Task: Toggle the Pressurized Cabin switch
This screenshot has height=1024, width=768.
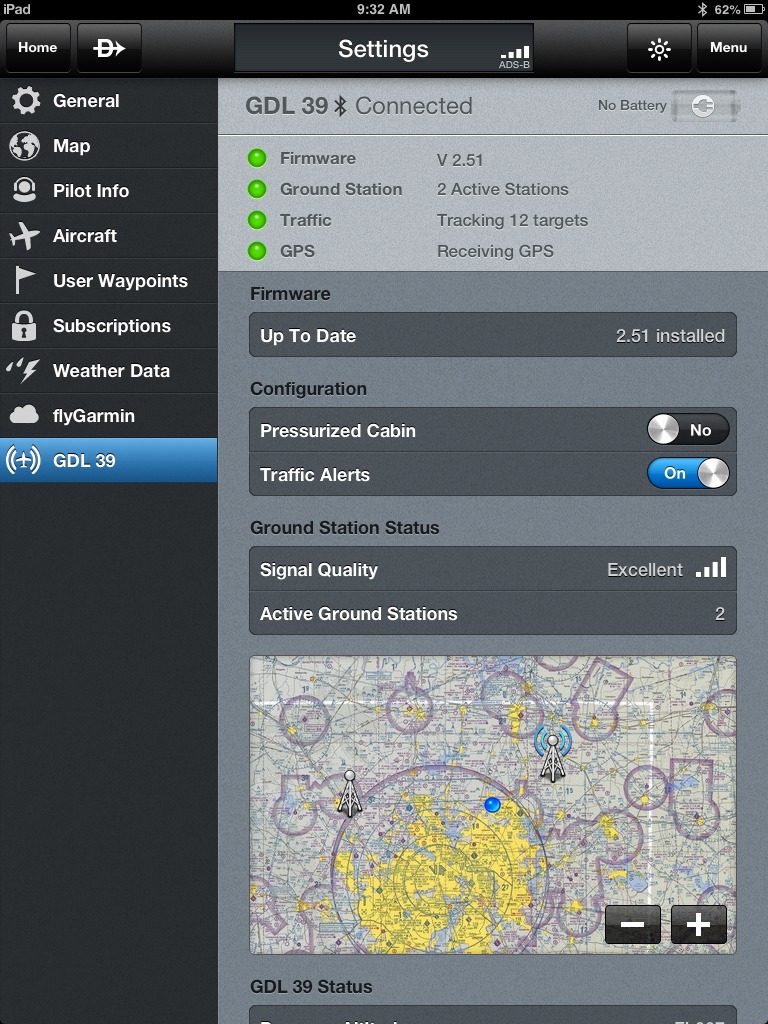Action: click(688, 430)
